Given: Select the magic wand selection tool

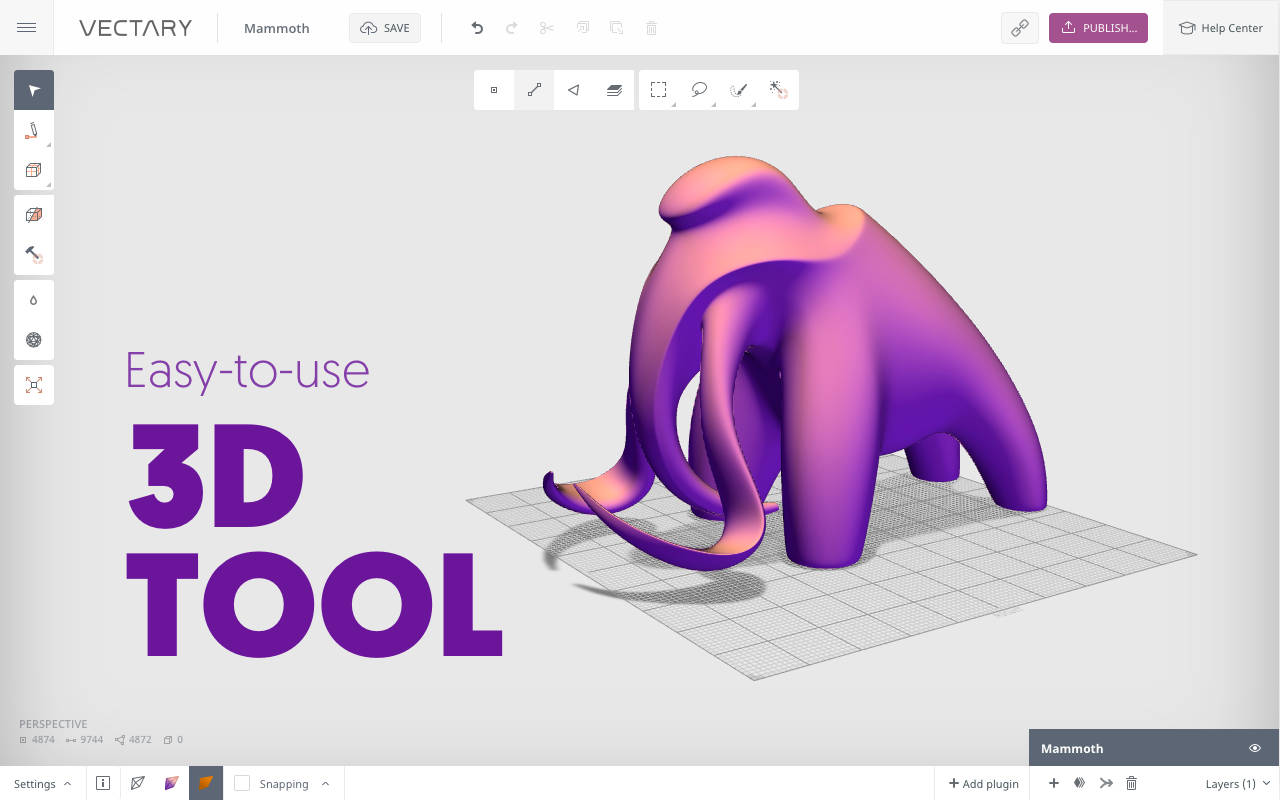Looking at the screenshot, I should [x=778, y=90].
